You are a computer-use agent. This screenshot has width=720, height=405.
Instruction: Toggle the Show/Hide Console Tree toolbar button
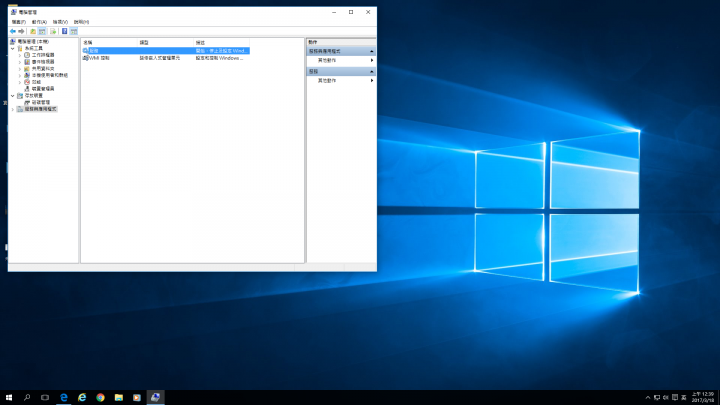[x=42, y=31]
